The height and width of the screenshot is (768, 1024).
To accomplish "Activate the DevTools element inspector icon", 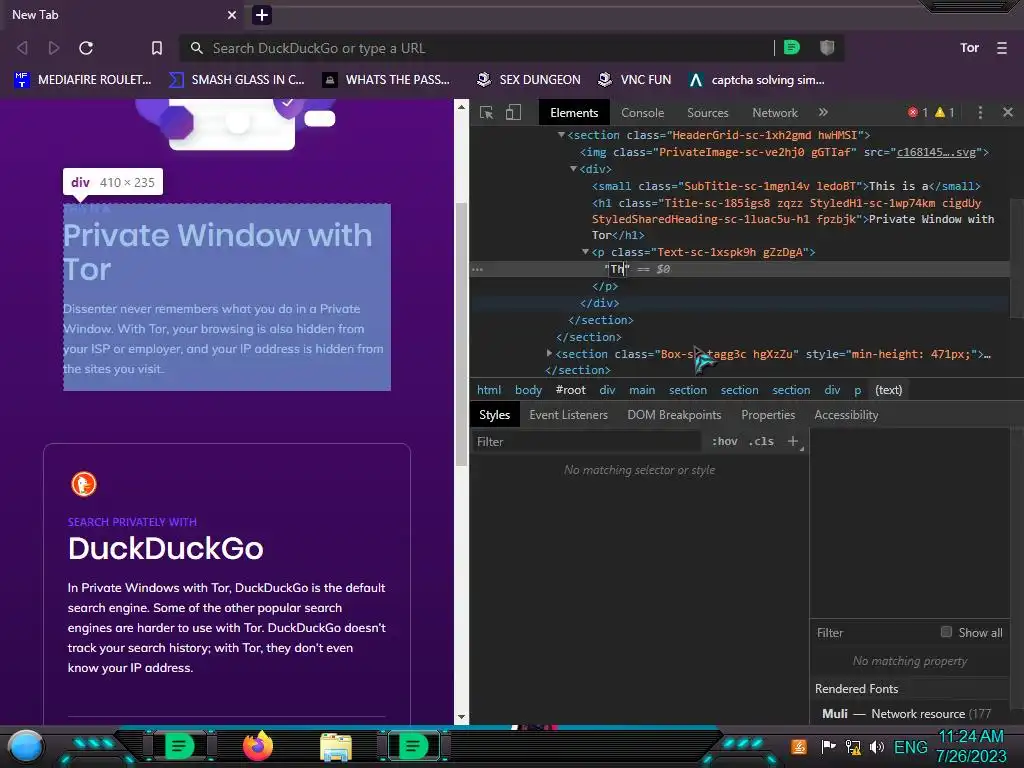I will pyautogui.click(x=487, y=112).
